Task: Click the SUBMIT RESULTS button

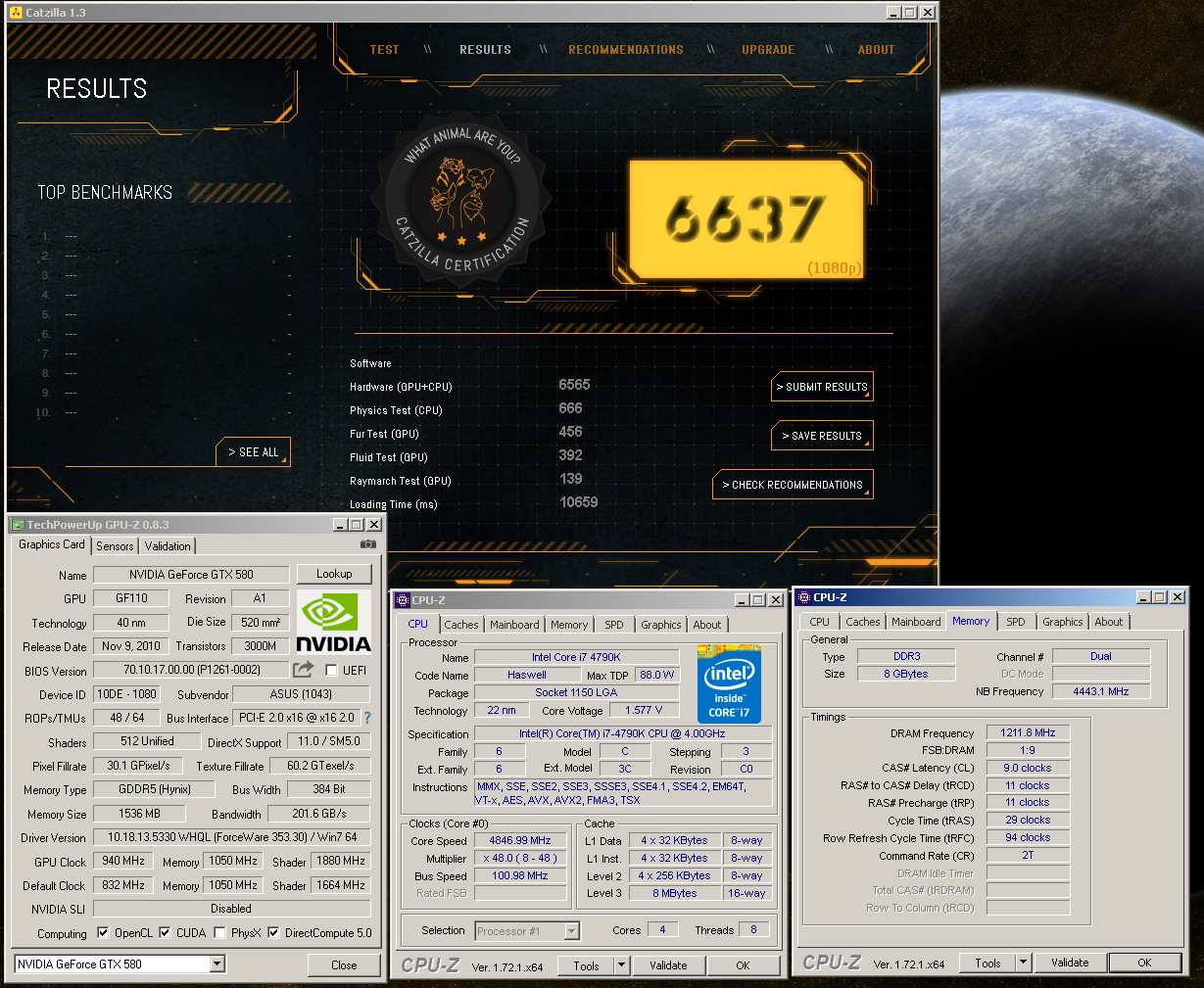Action: click(822, 387)
